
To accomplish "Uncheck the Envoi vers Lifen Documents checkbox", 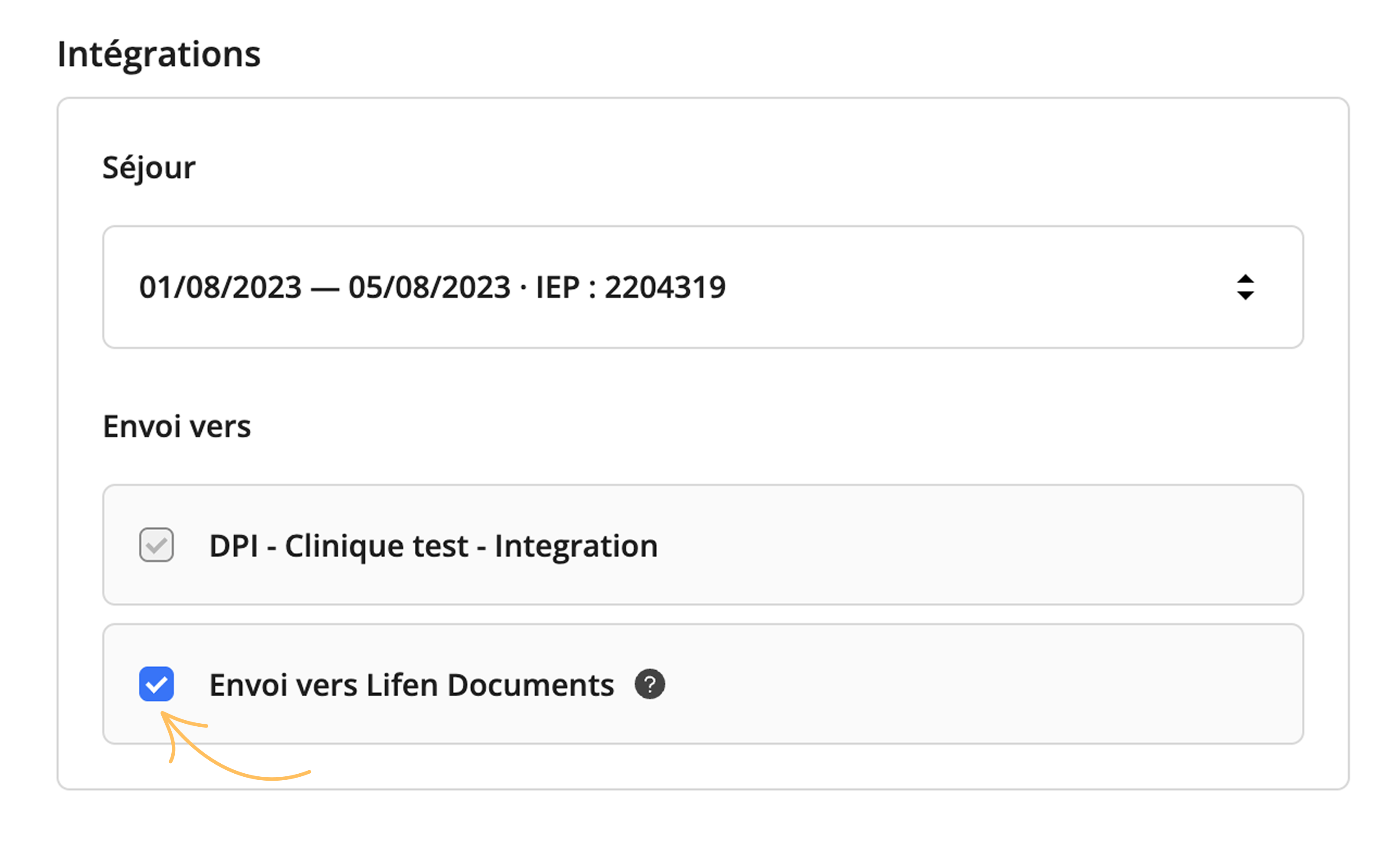I will (x=157, y=684).
